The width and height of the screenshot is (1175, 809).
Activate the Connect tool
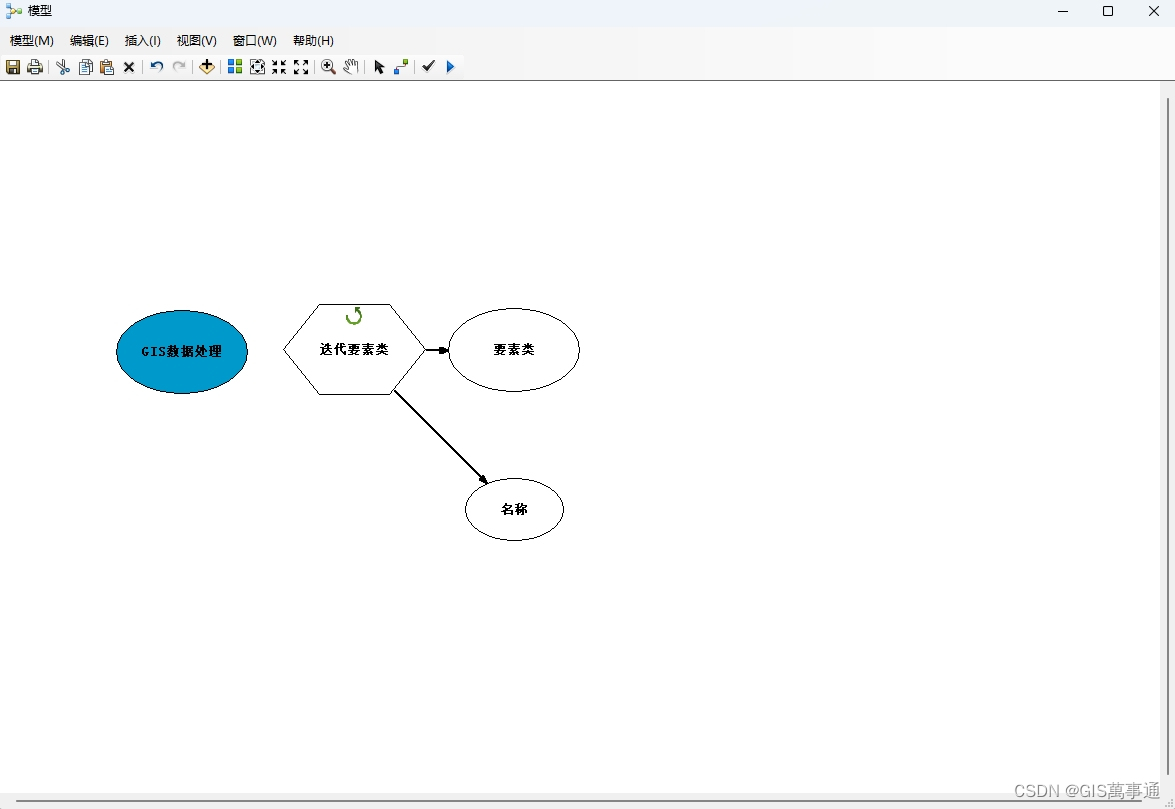click(401, 67)
